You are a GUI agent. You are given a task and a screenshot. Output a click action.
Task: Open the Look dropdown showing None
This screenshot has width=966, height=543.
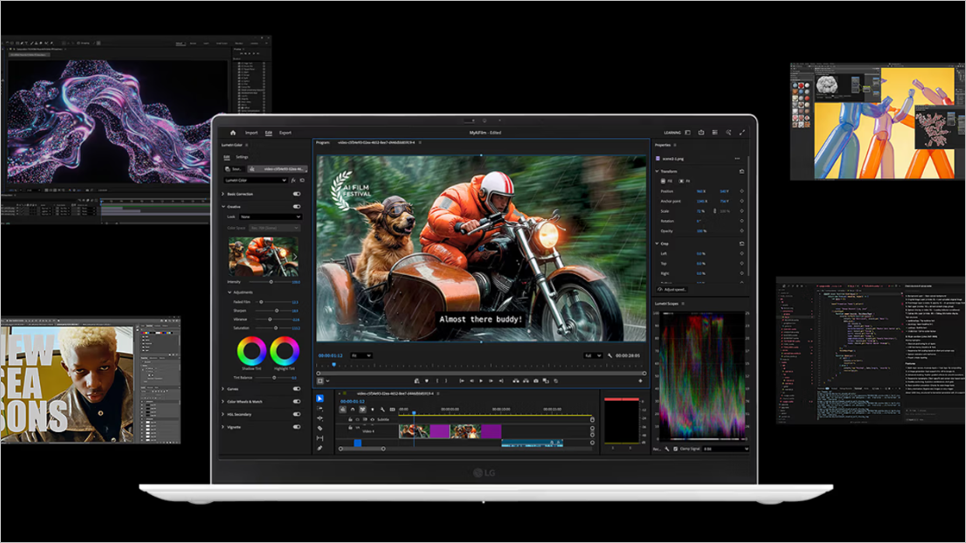270,217
